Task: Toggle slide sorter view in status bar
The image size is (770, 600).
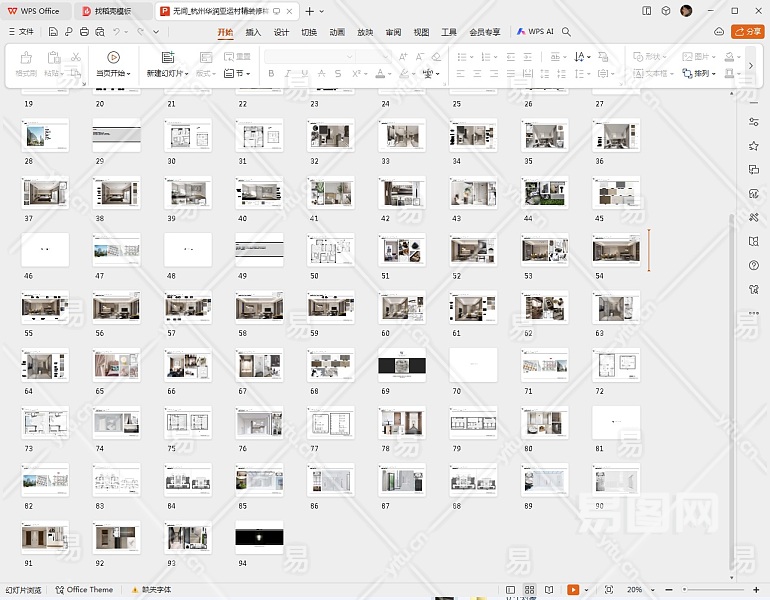Action: (x=530, y=590)
